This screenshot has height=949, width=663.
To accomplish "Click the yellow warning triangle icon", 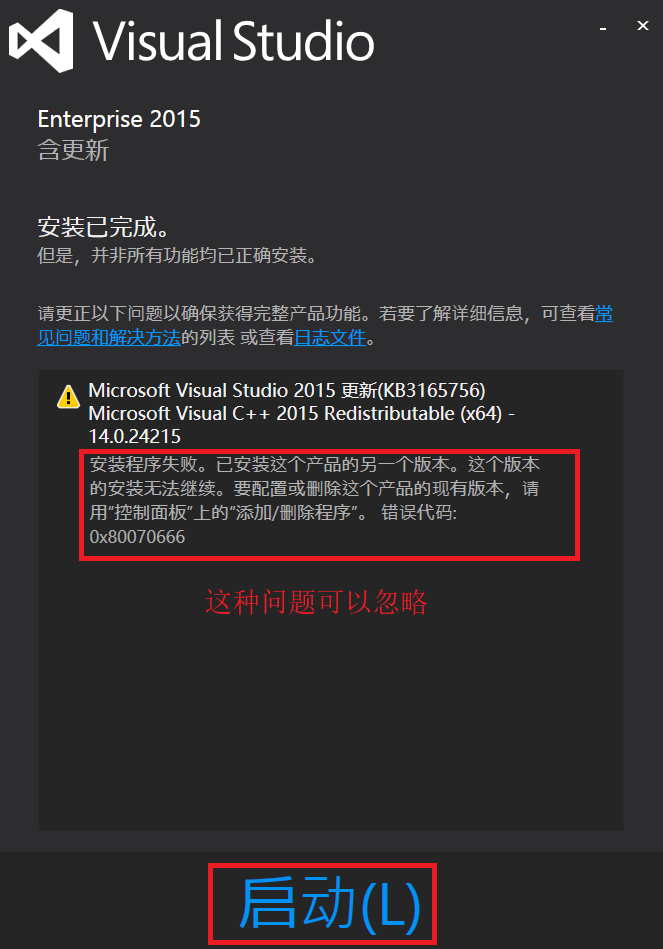I will coord(68,397).
